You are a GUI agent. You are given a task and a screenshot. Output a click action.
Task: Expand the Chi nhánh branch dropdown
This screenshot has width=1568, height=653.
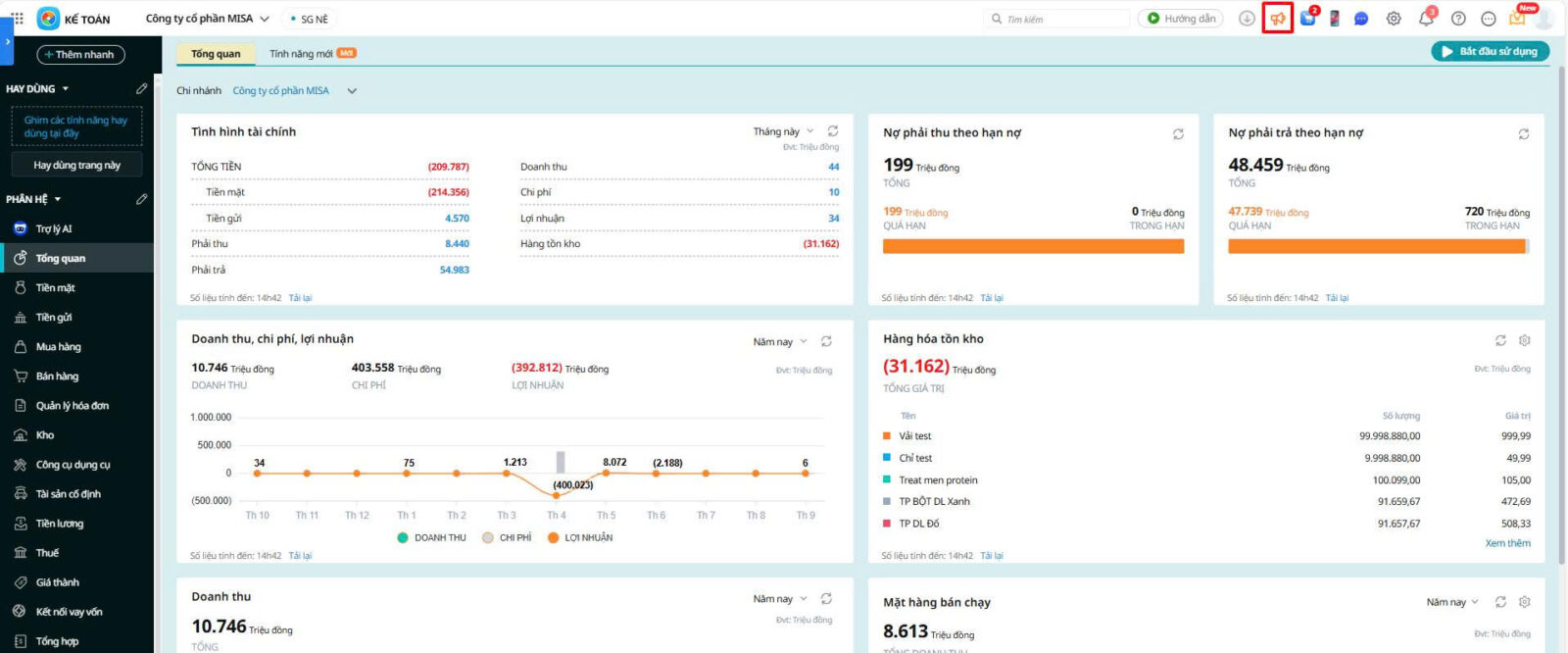[352, 91]
